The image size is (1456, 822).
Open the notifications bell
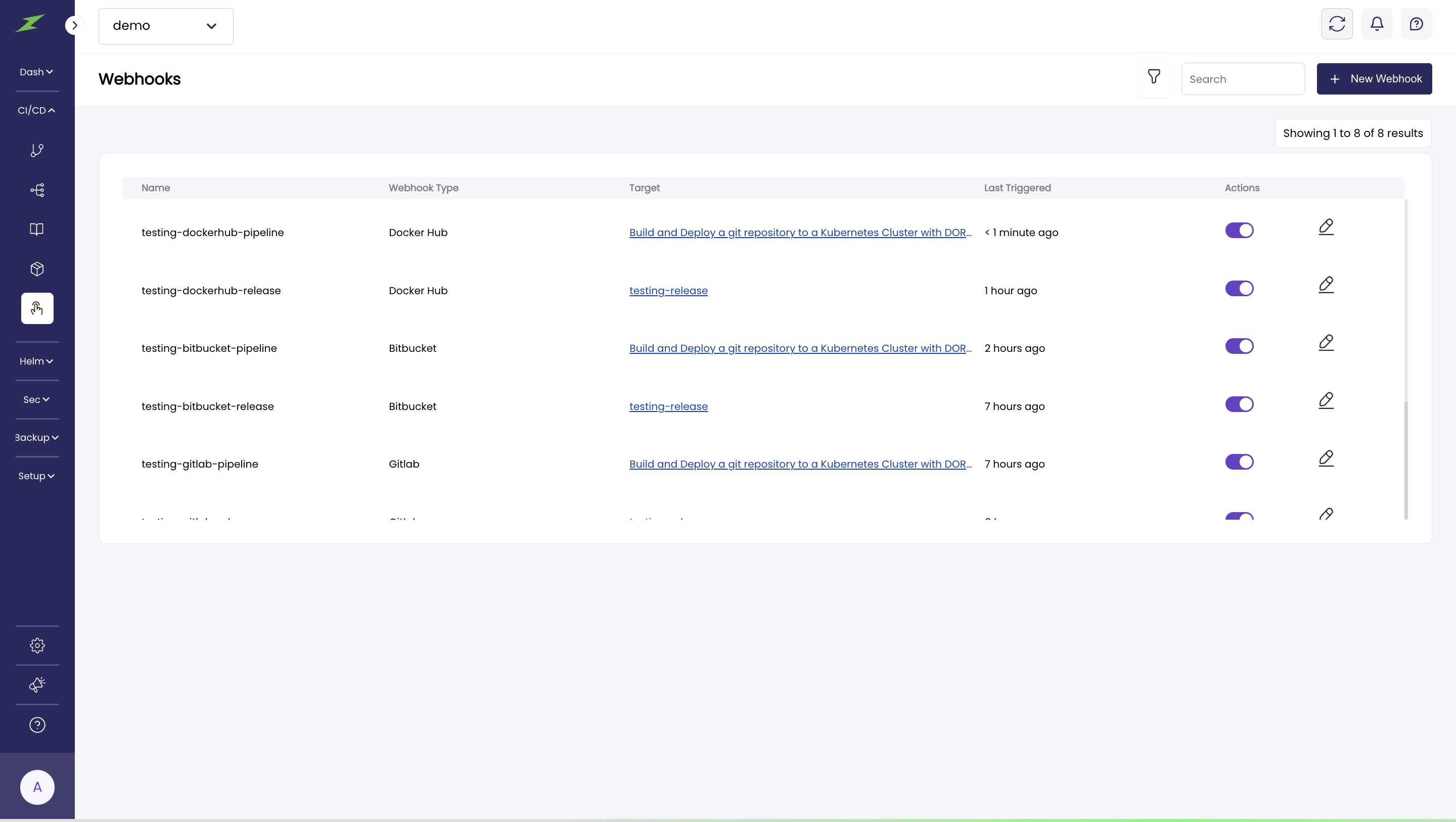pyautogui.click(x=1377, y=24)
